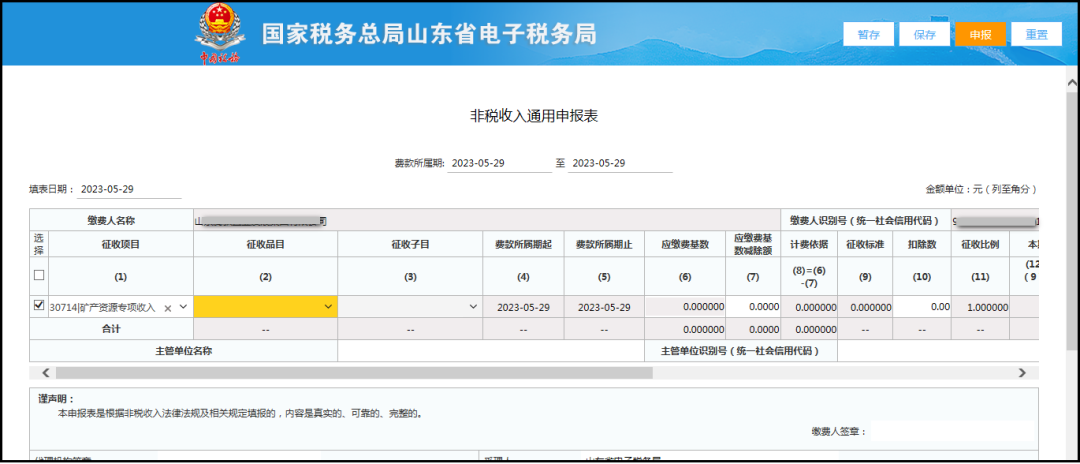Image resolution: width=1080 pixels, height=464 pixels.
Task: Click the 30714 矿产资源专项收入 field
Action: tap(104, 308)
